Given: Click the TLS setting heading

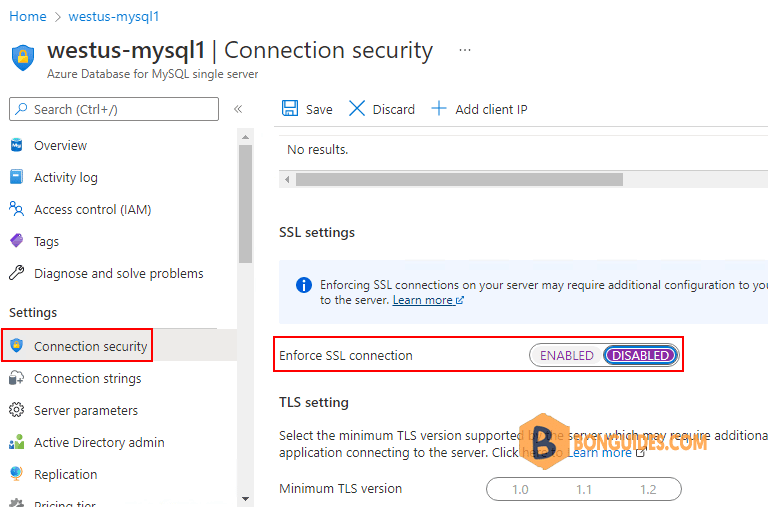Looking at the screenshot, I should (x=314, y=403).
